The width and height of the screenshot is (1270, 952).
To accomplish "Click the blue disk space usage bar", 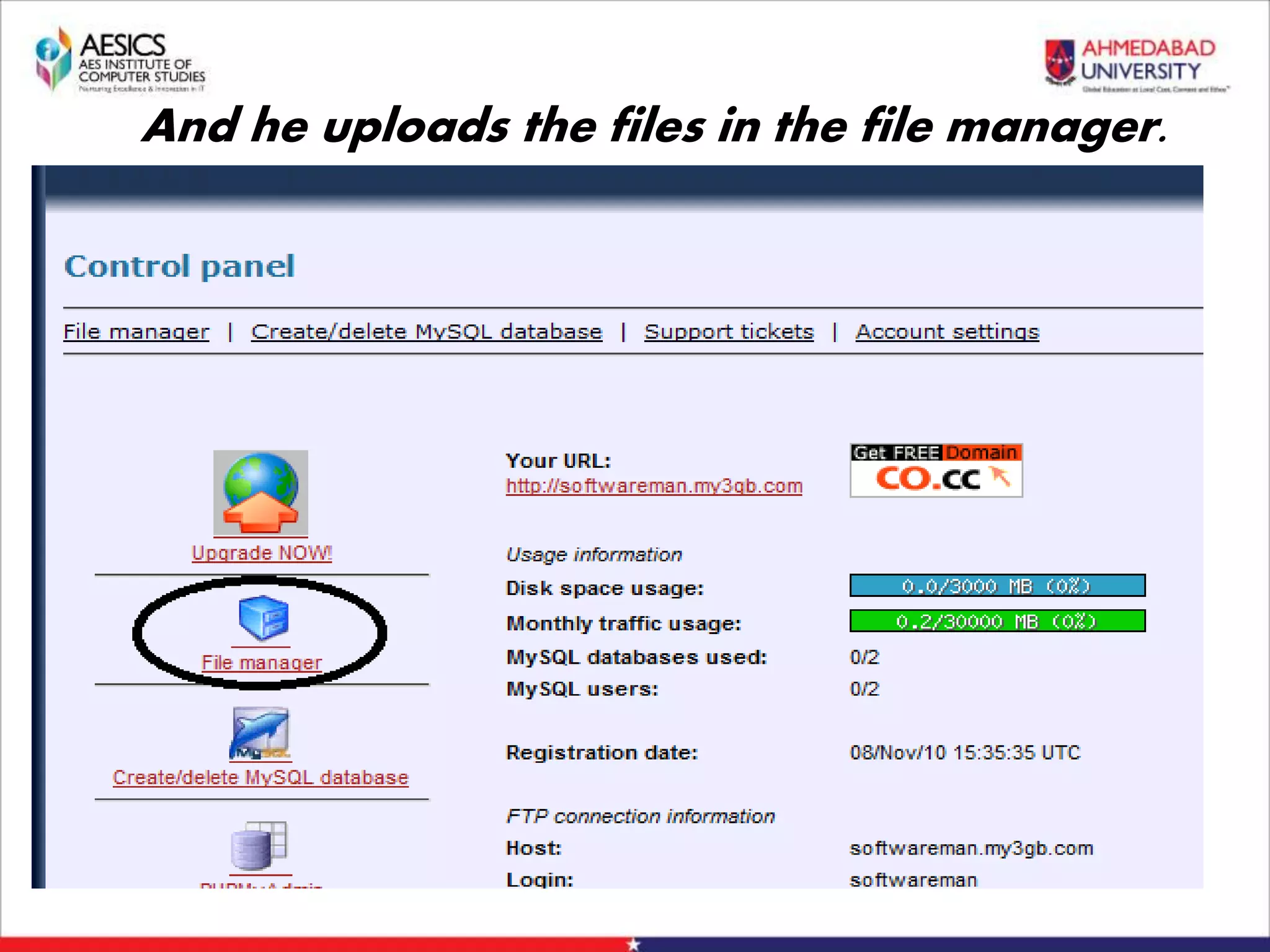I will [x=997, y=586].
